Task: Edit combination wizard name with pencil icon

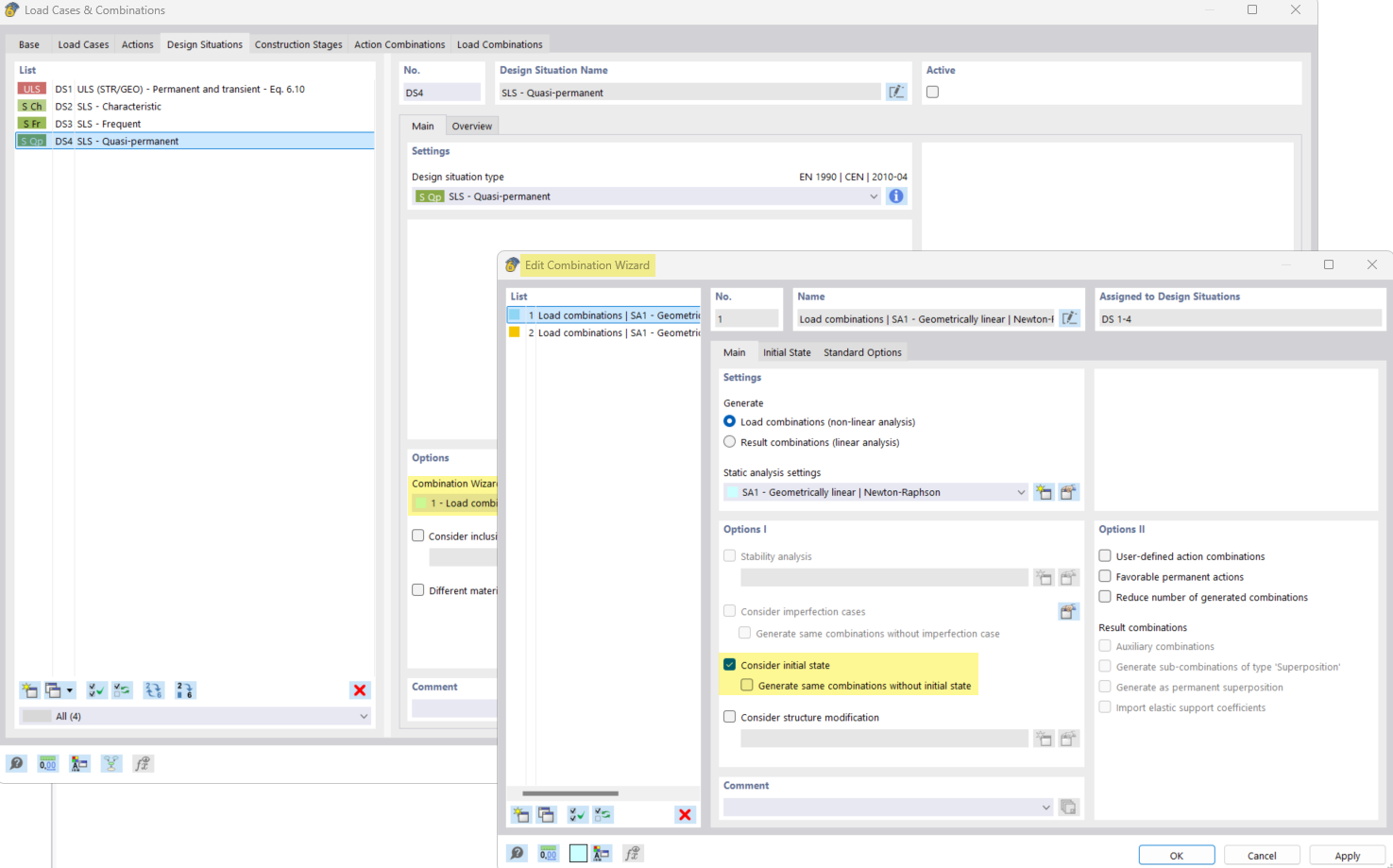Action: click(1069, 318)
